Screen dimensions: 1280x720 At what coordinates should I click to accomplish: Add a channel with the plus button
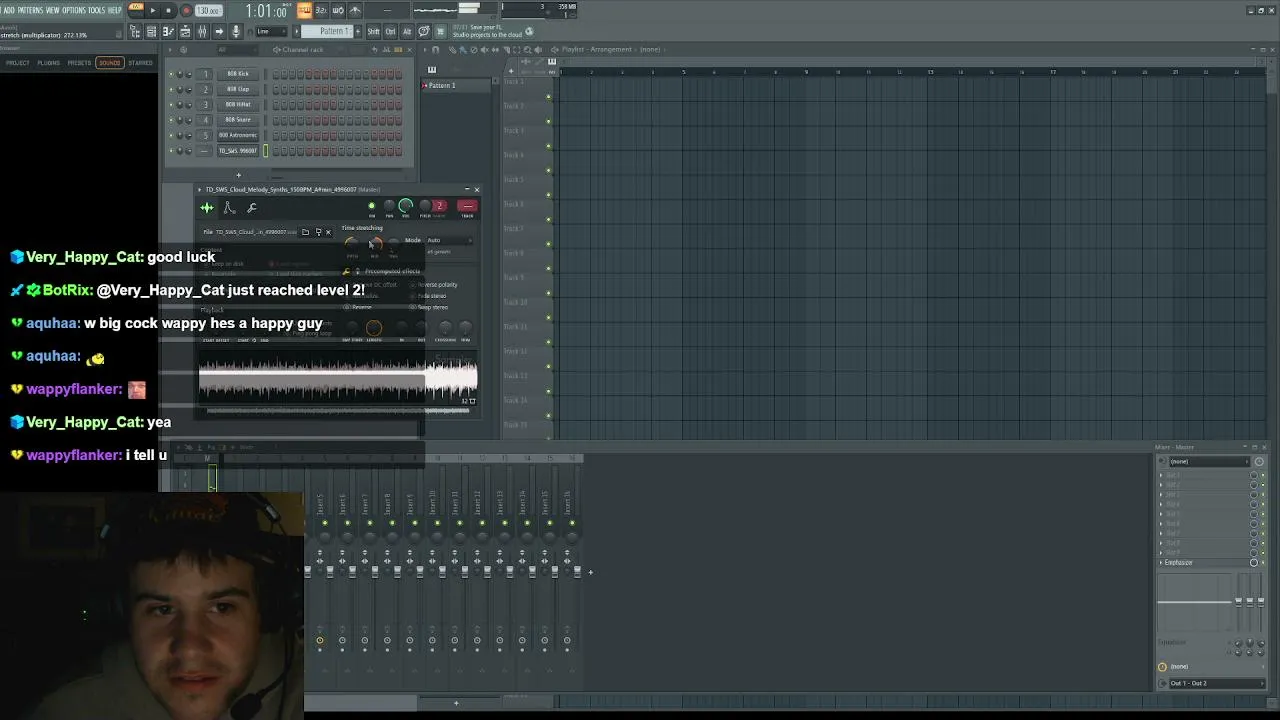[238, 175]
